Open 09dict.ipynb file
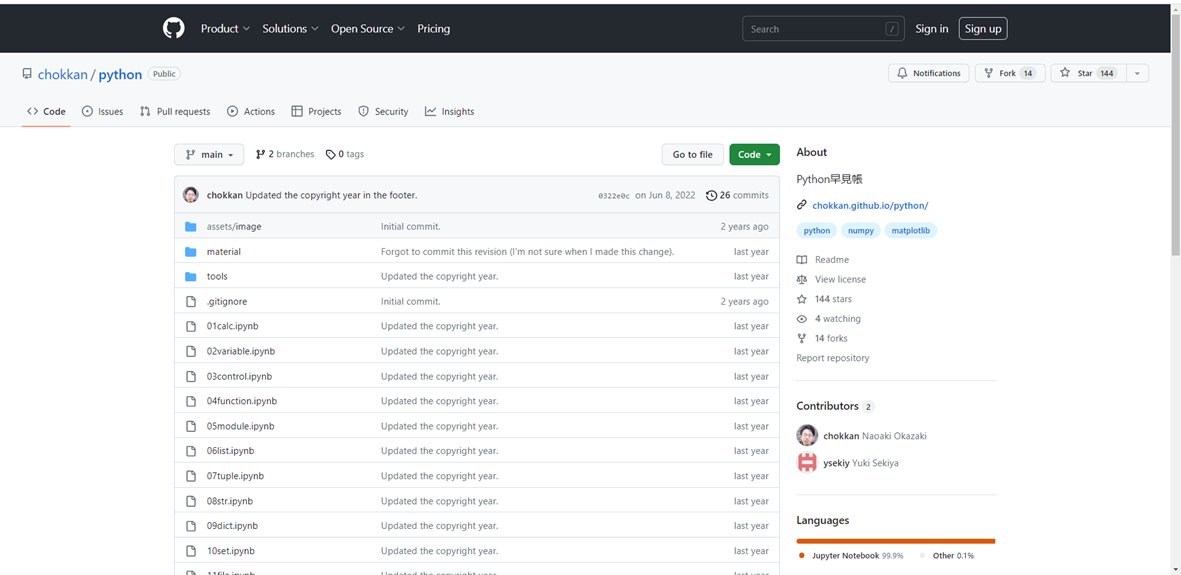The width and height of the screenshot is (1181, 575). click(x=232, y=526)
